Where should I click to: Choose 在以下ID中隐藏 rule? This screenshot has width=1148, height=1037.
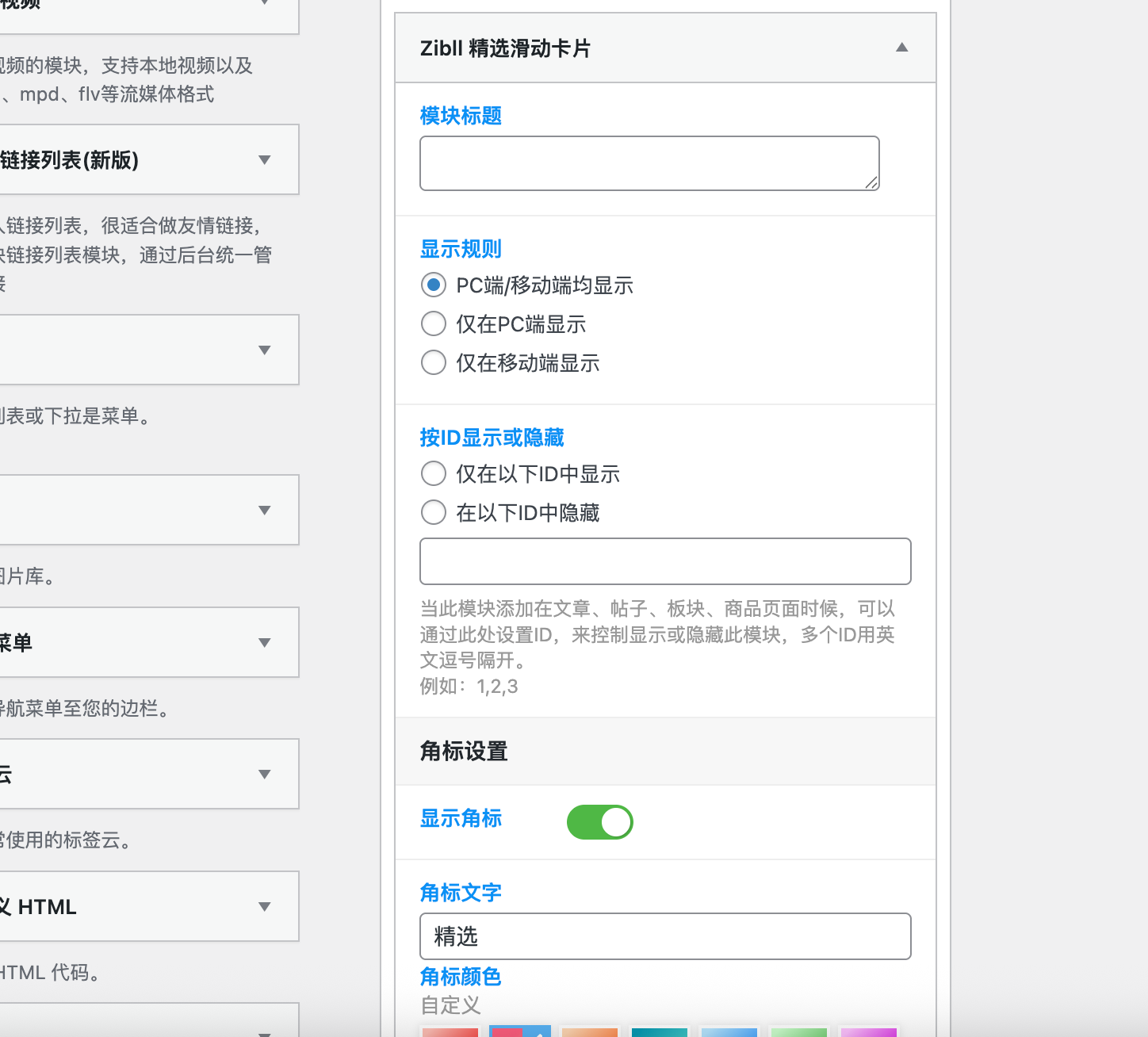click(434, 512)
